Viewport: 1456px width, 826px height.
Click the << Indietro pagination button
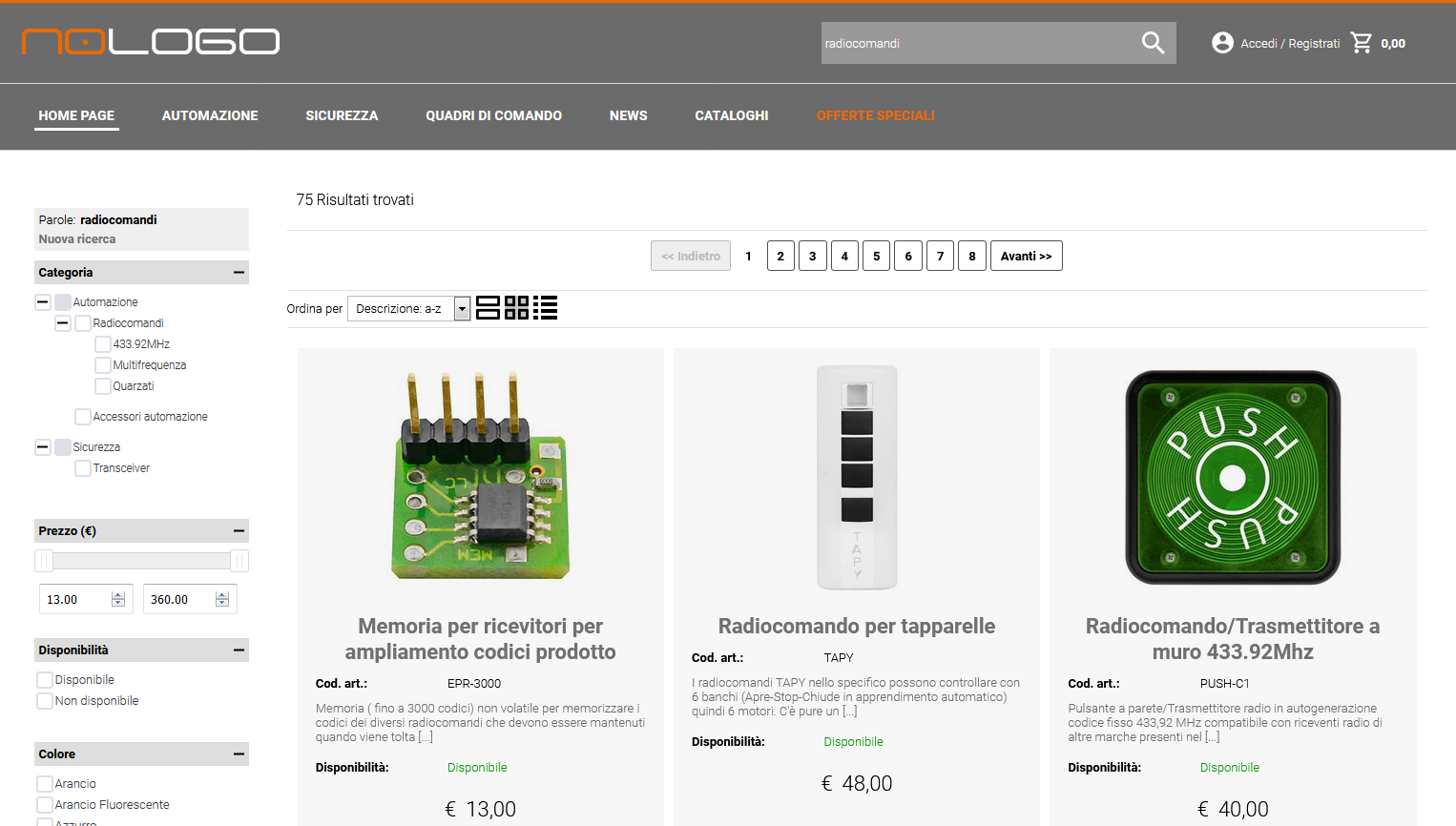(691, 256)
